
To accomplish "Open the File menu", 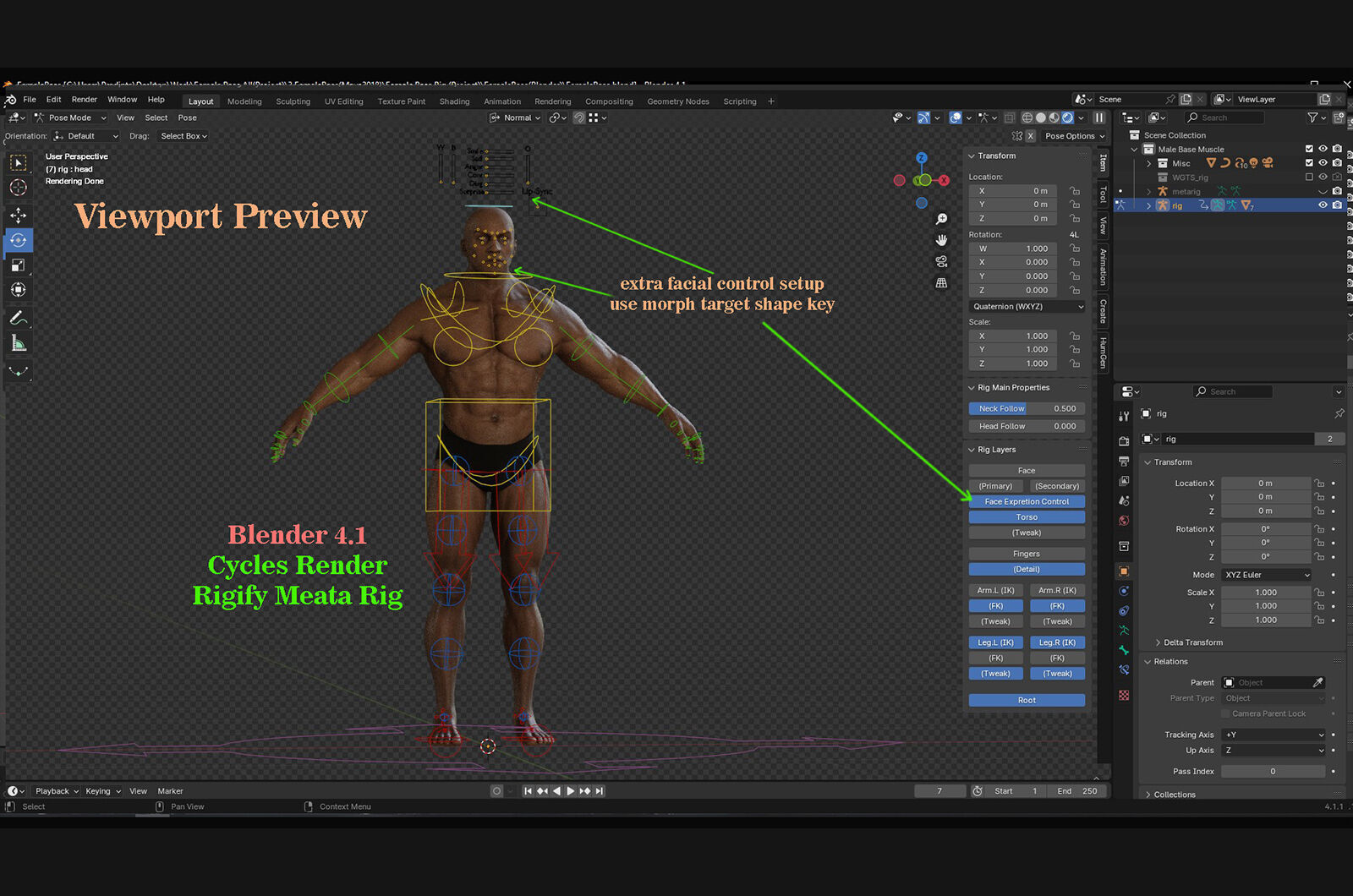I will pos(30,100).
